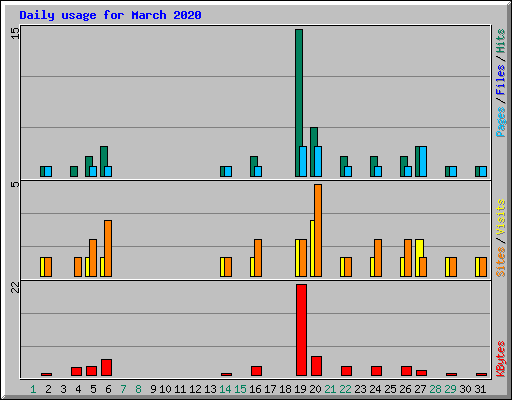Select the orange Sites bar for day 16

click(x=258, y=258)
